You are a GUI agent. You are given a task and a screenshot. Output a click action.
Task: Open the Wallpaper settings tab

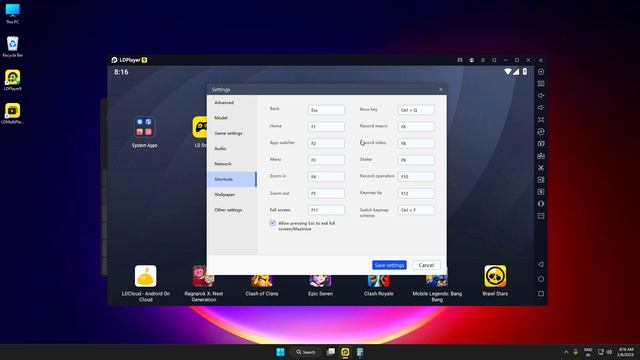pyautogui.click(x=232, y=195)
